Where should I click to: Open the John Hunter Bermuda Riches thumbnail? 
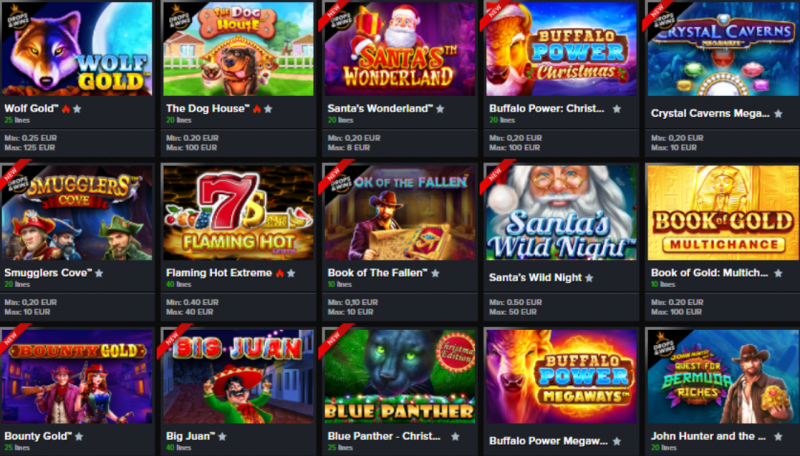coord(722,376)
